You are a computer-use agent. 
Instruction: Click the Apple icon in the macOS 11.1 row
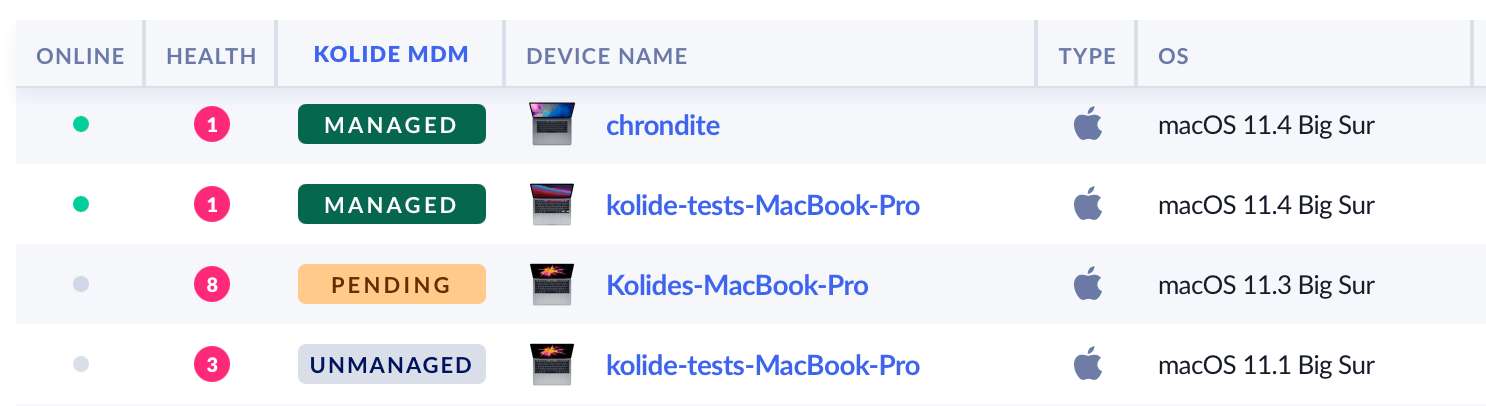coord(1087,365)
